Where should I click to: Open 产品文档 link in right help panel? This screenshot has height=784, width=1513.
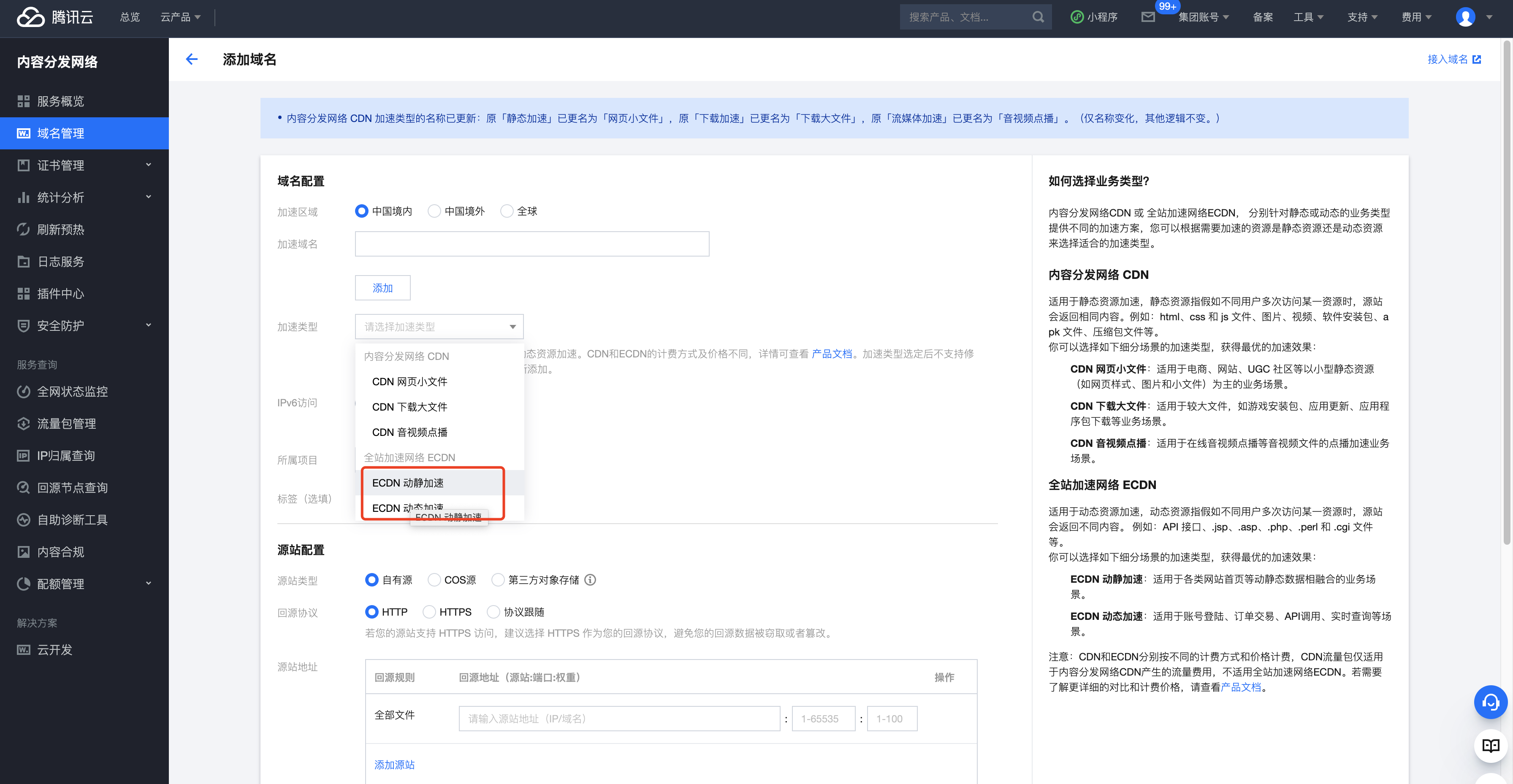[1240, 687]
